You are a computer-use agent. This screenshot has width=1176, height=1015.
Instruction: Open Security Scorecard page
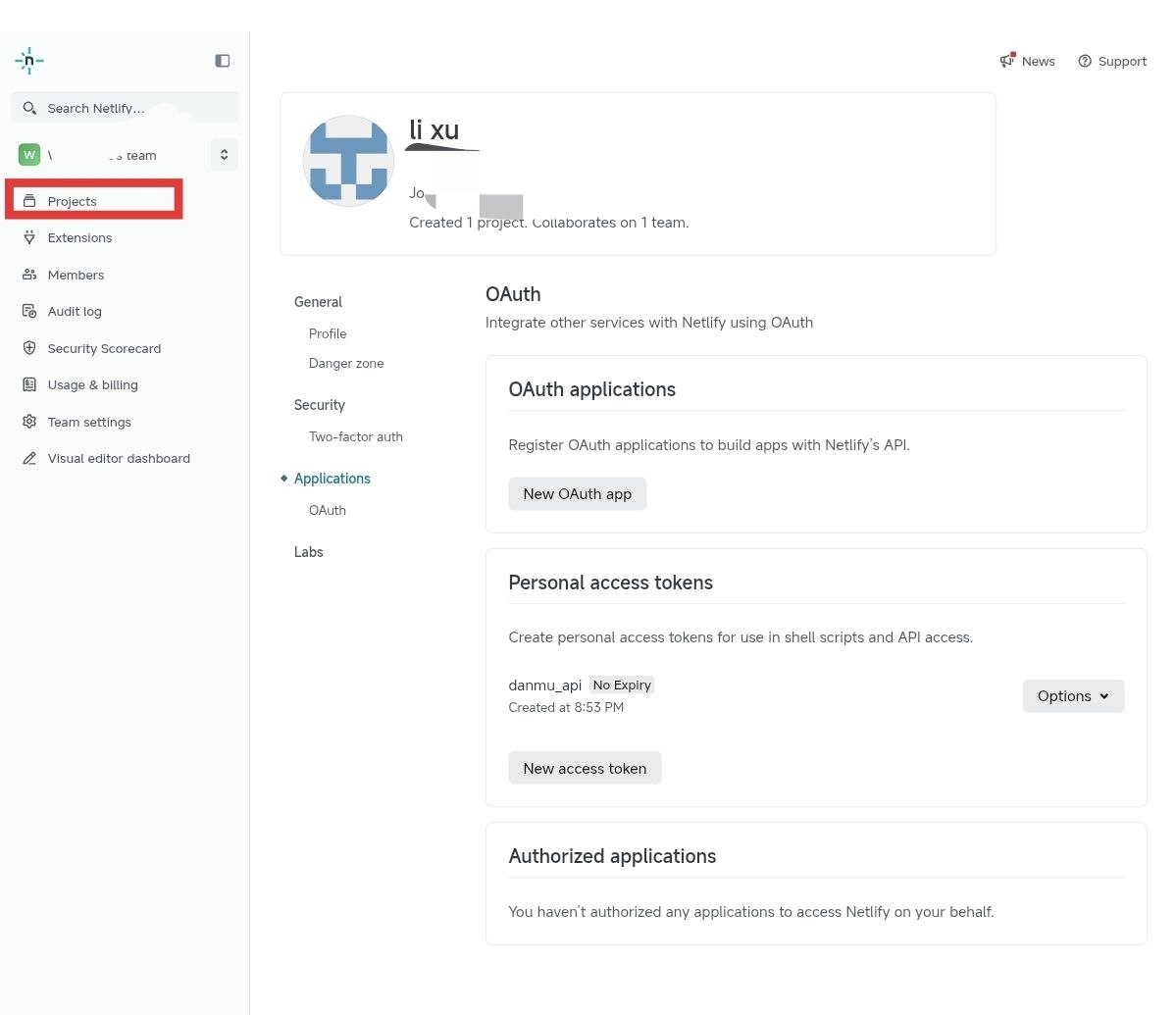[x=104, y=348]
